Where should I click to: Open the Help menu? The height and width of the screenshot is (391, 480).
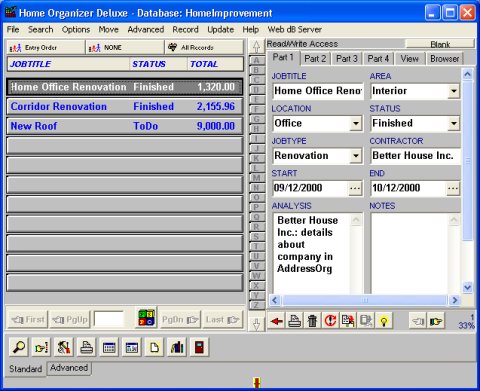[x=251, y=29]
